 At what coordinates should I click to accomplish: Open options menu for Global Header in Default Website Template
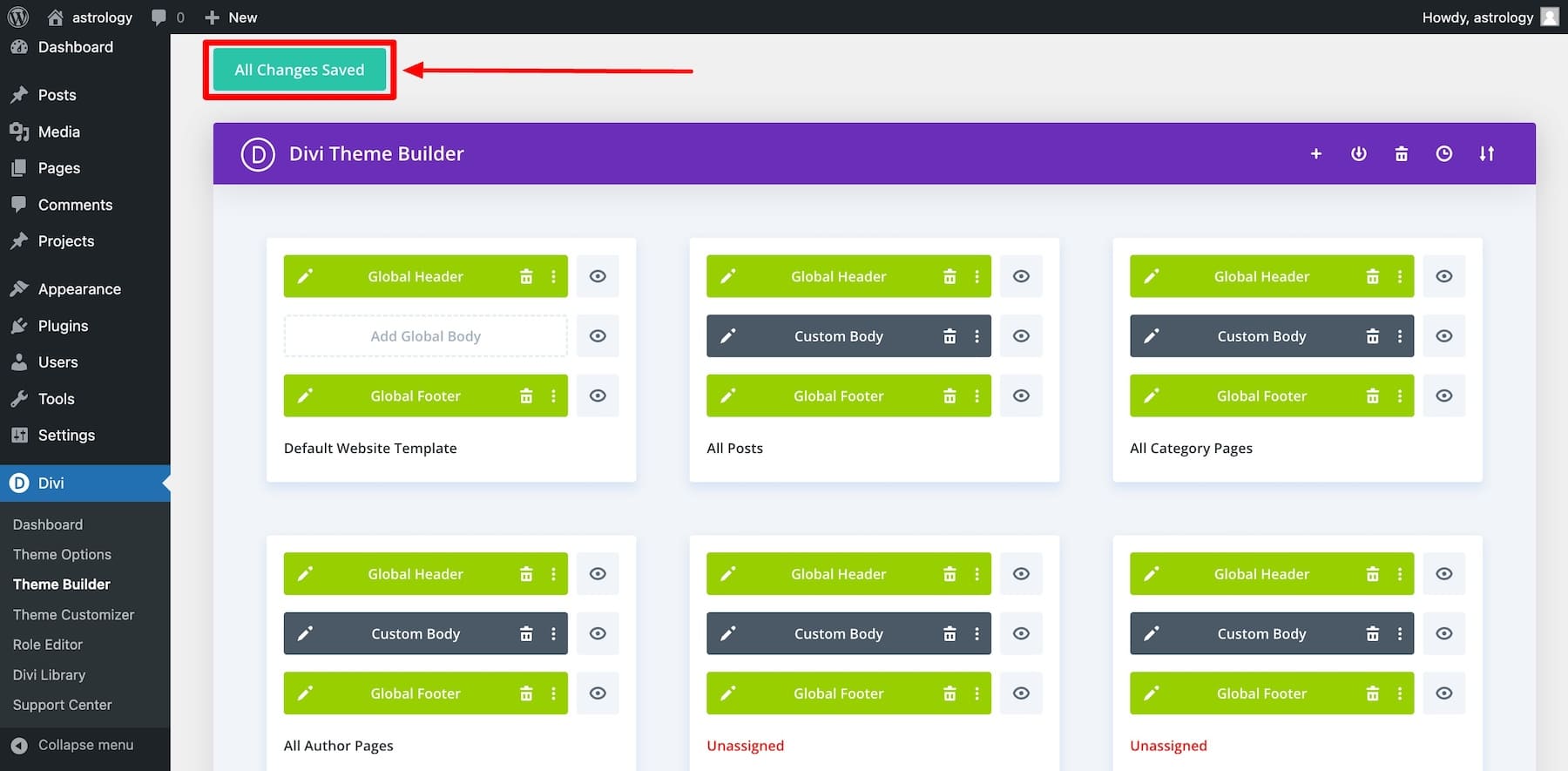click(x=553, y=276)
